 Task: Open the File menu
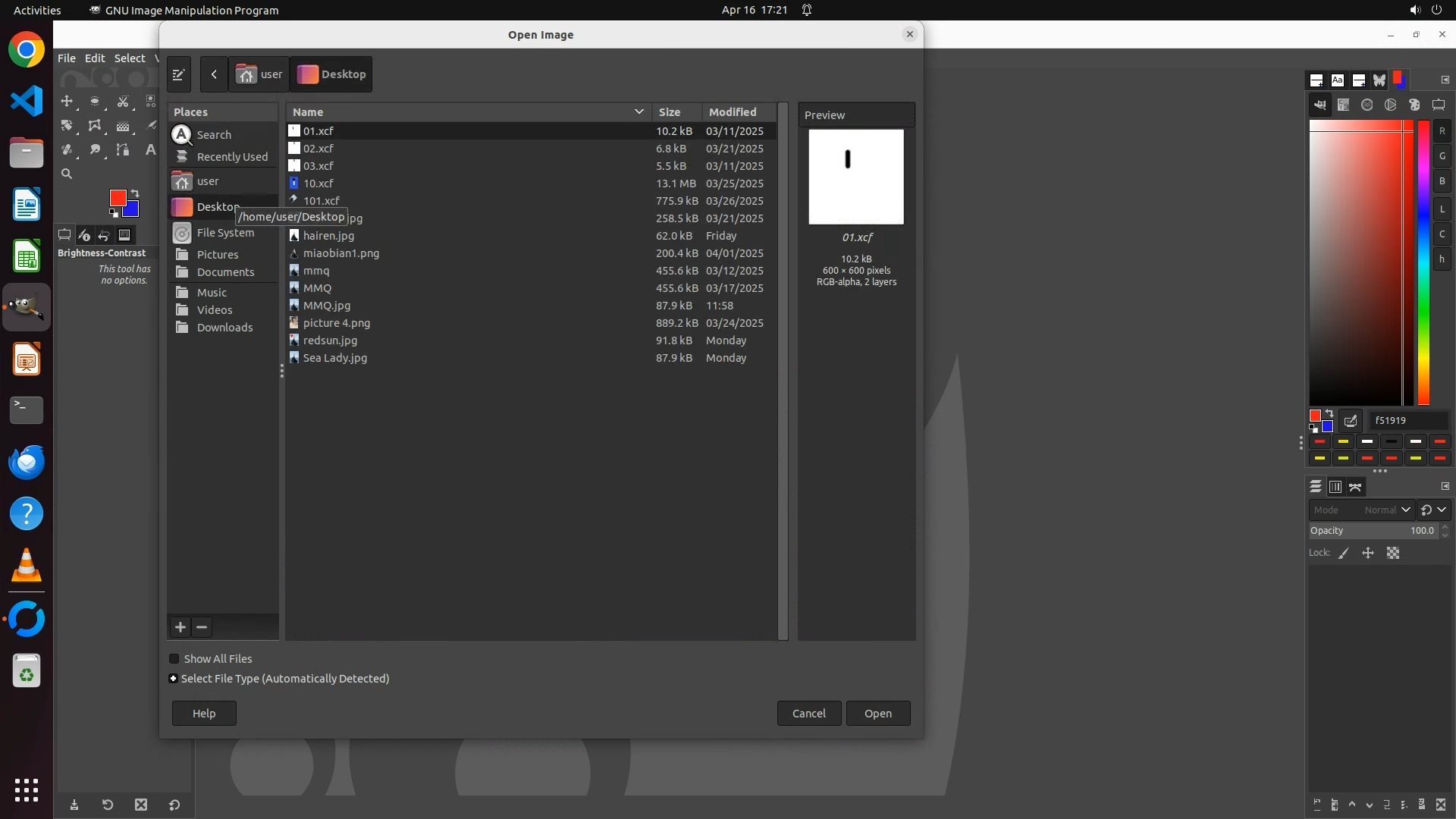click(66, 58)
